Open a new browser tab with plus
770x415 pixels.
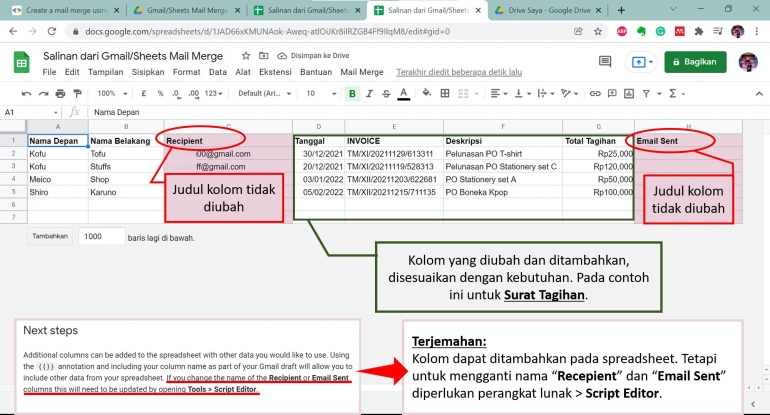(x=621, y=10)
